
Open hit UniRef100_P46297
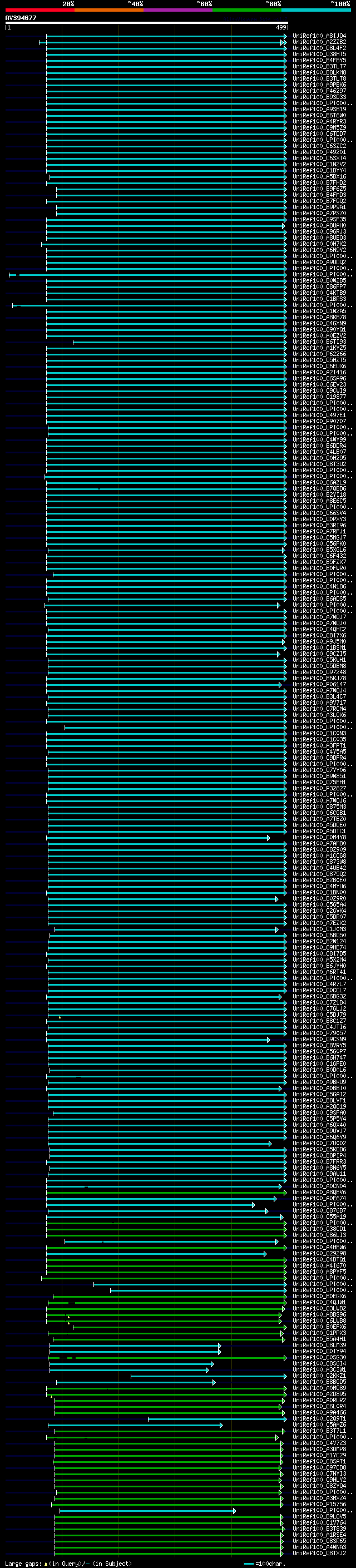click(319, 91)
